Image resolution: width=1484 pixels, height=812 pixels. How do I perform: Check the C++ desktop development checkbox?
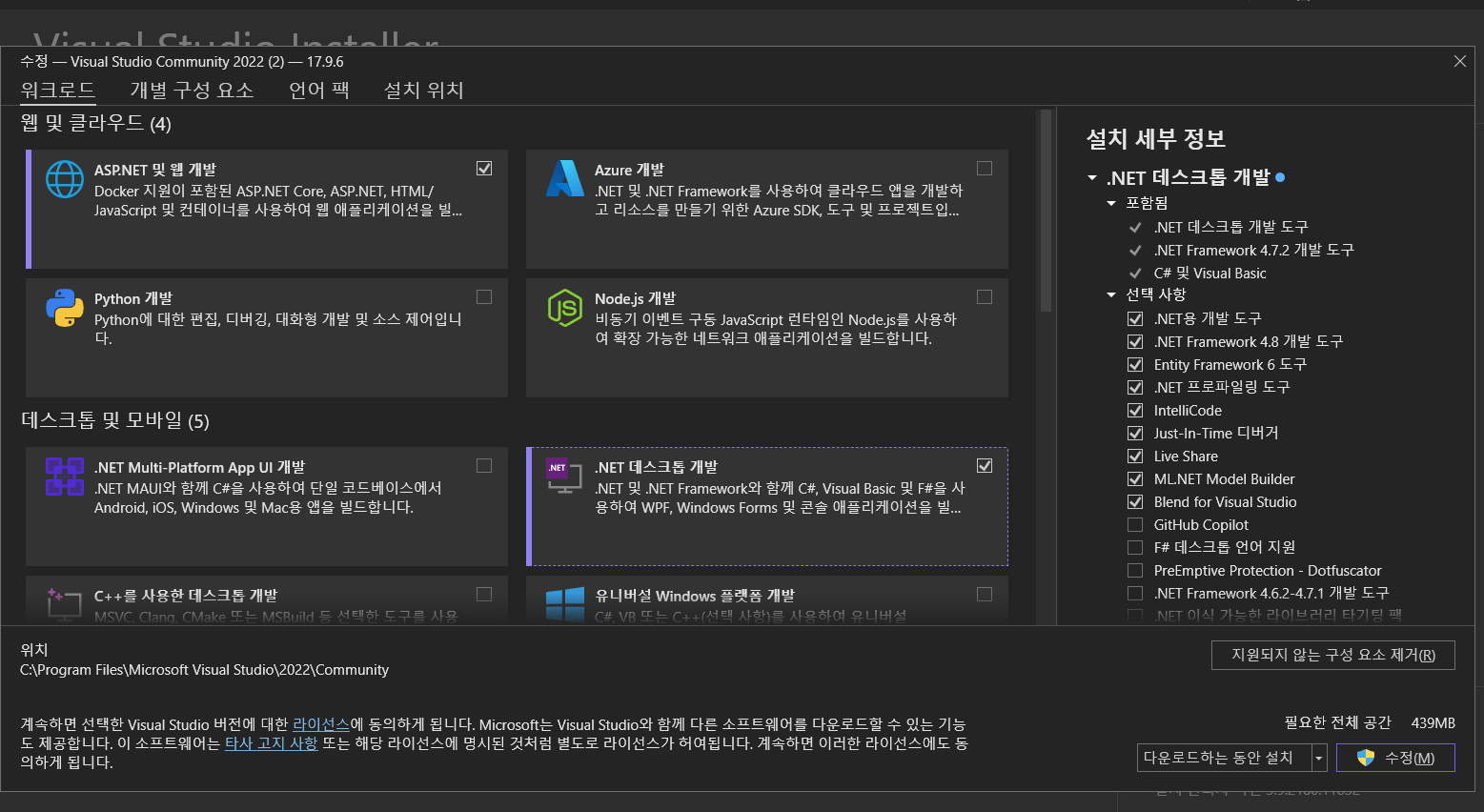pos(484,595)
